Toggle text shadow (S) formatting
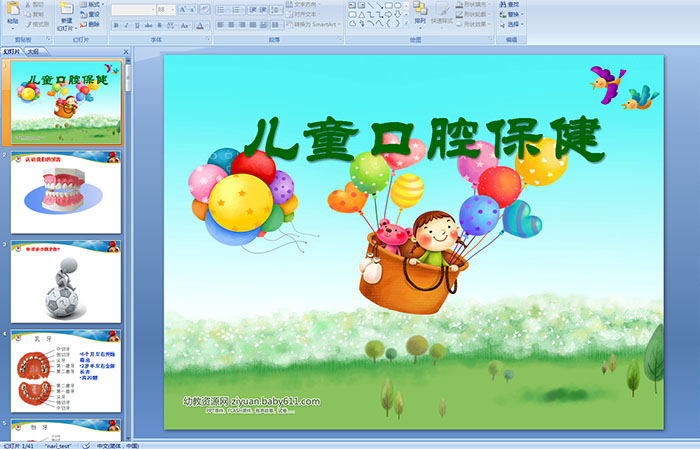 click(159, 25)
